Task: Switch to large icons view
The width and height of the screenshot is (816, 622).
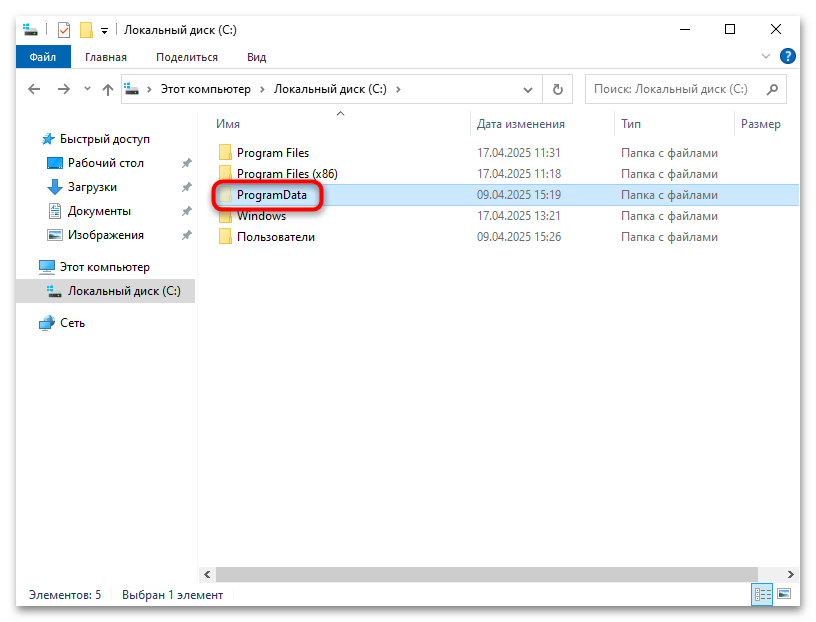Action: click(784, 594)
